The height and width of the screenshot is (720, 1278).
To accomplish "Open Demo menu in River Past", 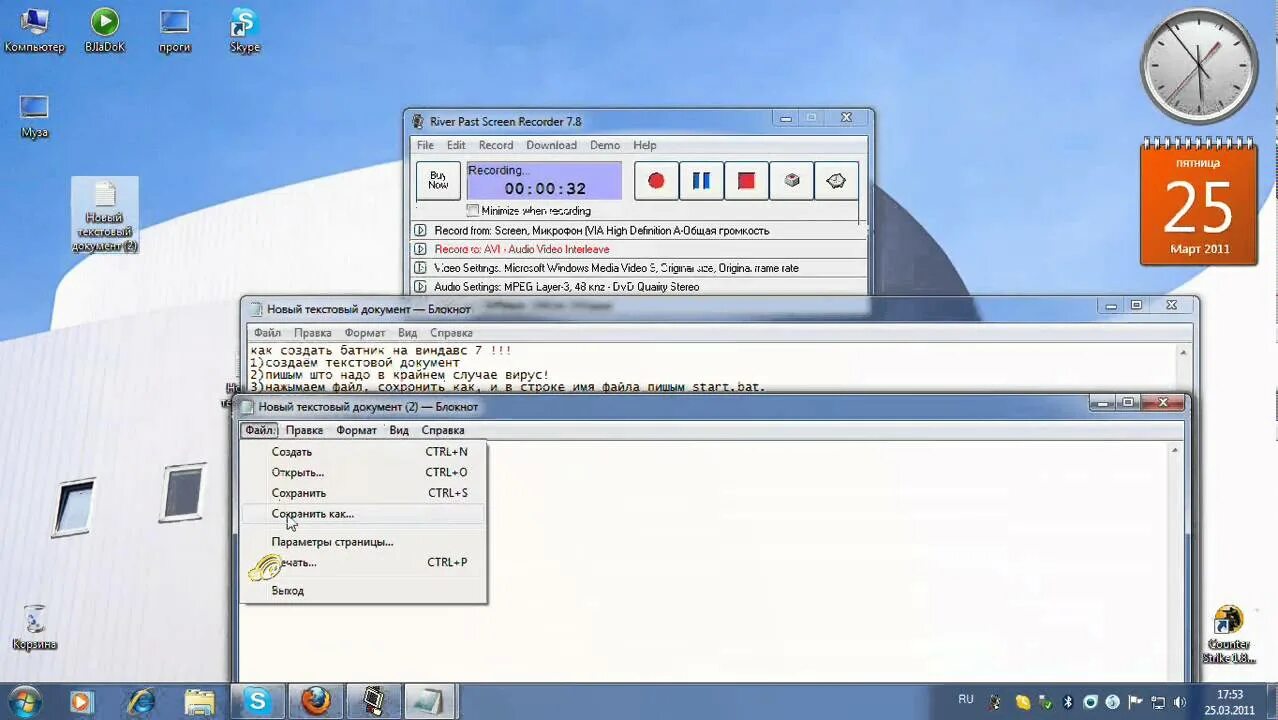I will pos(605,145).
